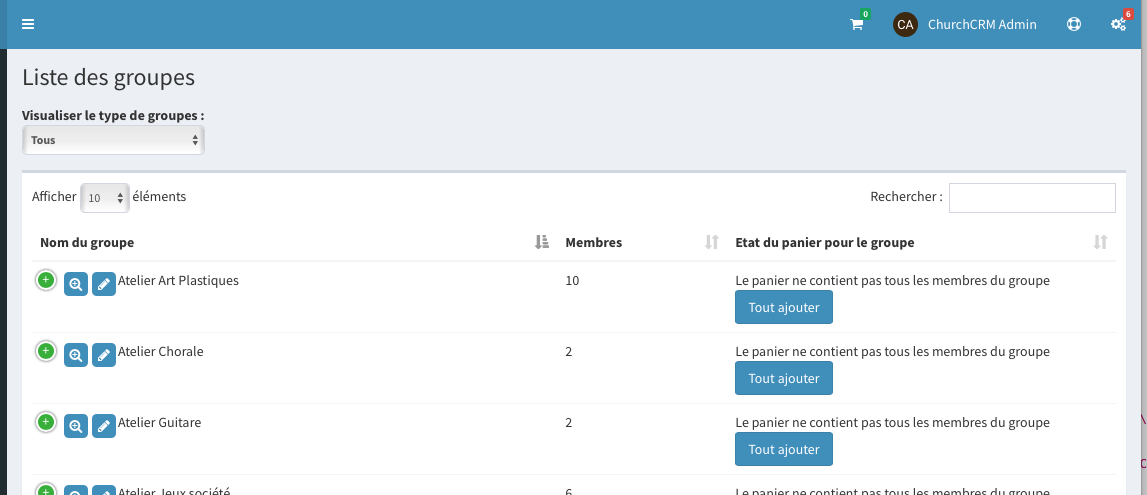Image resolution: width=1147 pixels, height=495 pixels.
Task: View Atelier Art Plastiques group details
Action: [x=76, y=284]
